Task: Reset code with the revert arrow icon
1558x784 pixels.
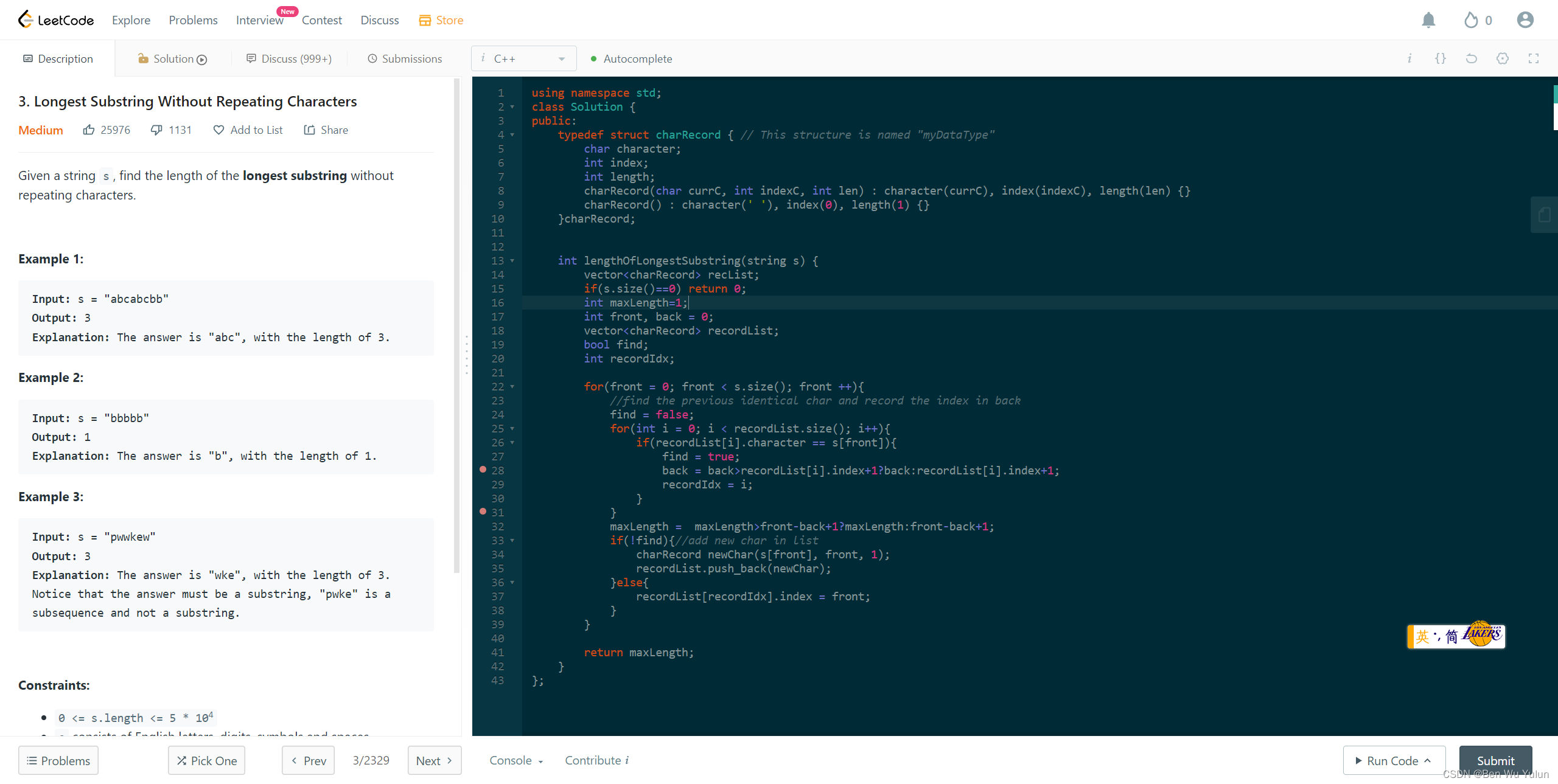Action: (x=1471, y=58)
